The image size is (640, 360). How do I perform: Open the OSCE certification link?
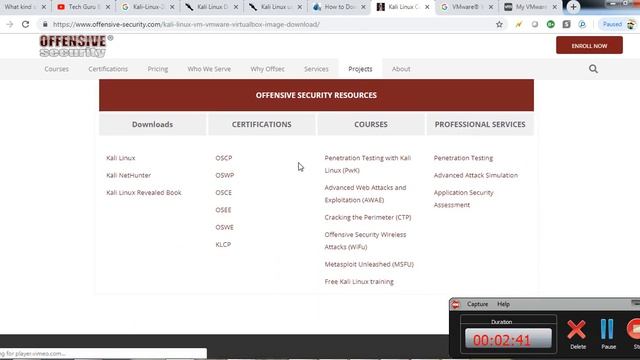224,192
